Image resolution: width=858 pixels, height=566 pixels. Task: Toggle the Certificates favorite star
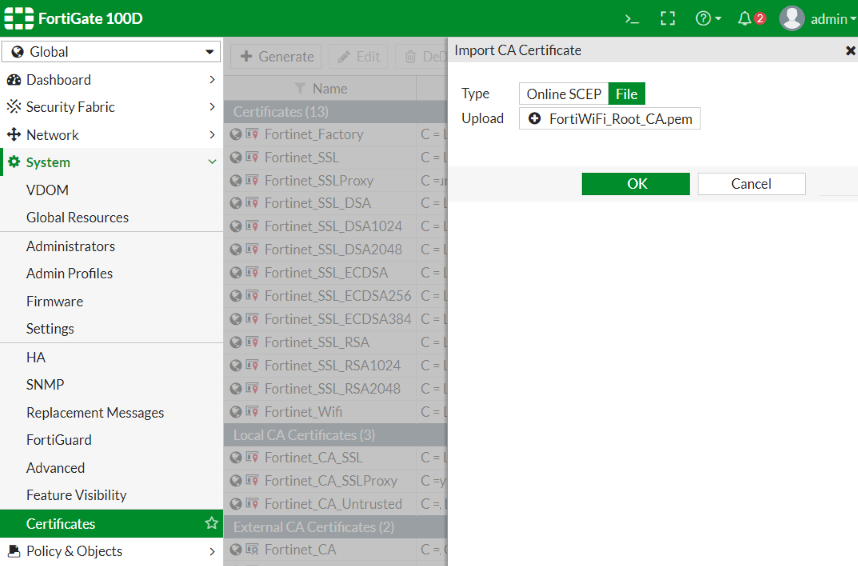211,523
